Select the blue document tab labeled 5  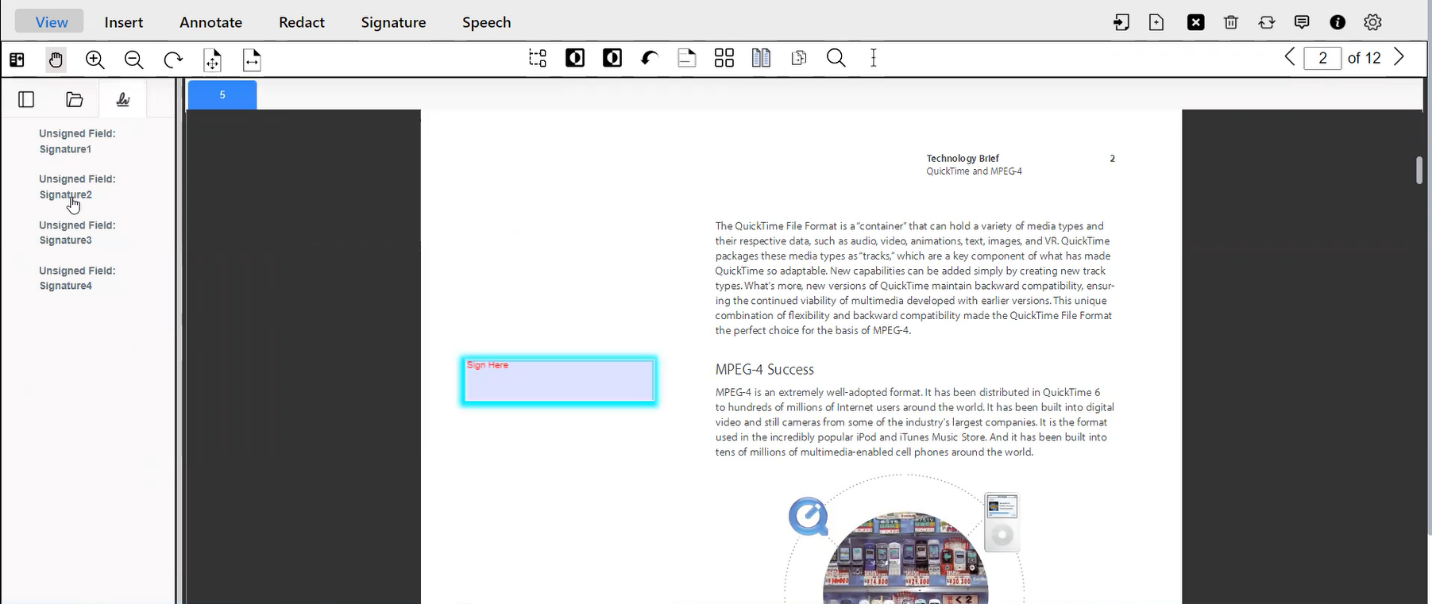tap(222, 95)
